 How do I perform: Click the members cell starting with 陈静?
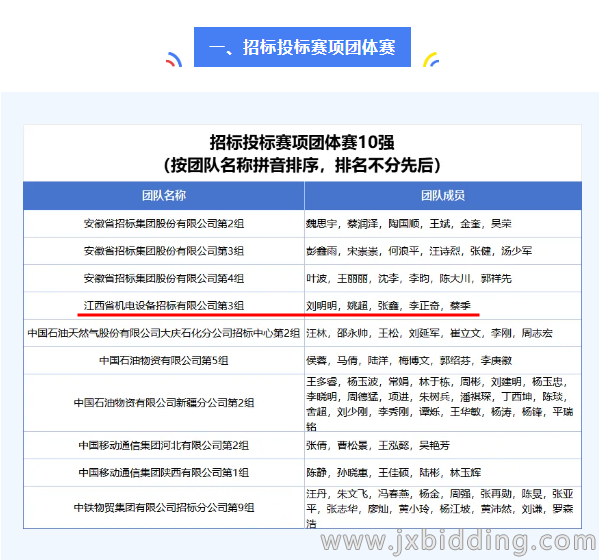coord(443,473)
